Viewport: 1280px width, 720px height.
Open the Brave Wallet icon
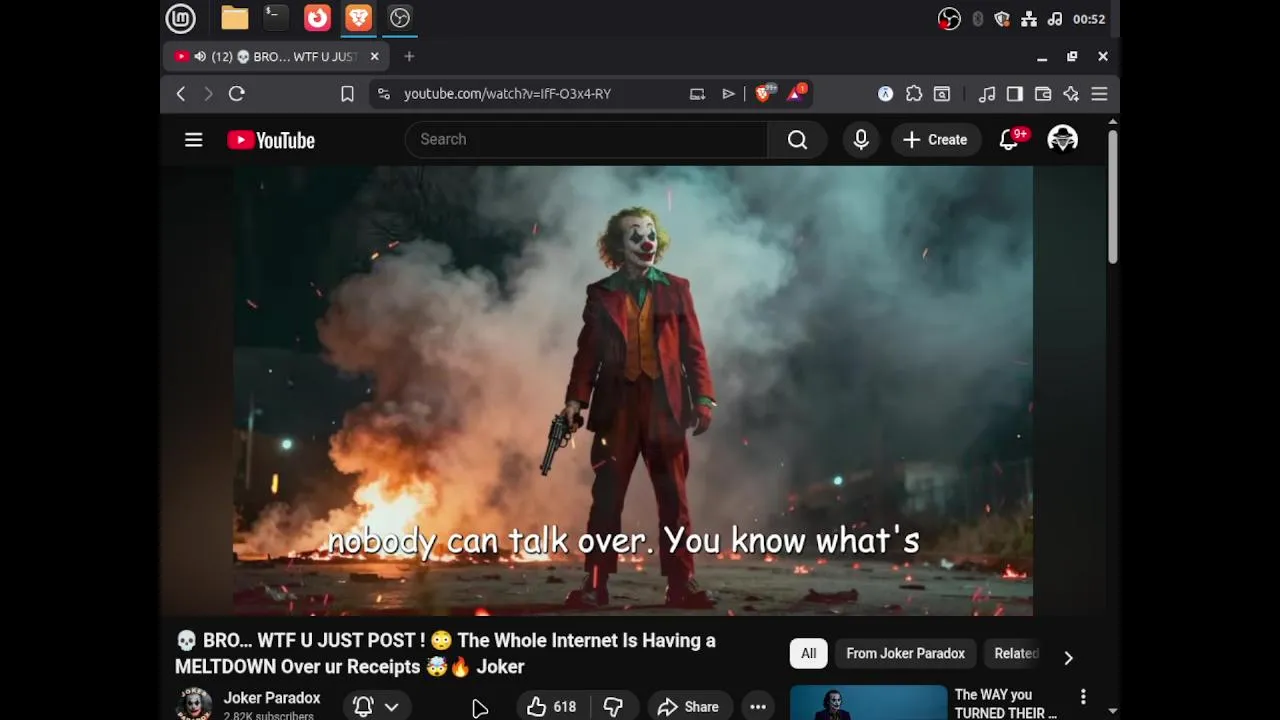1043,94
